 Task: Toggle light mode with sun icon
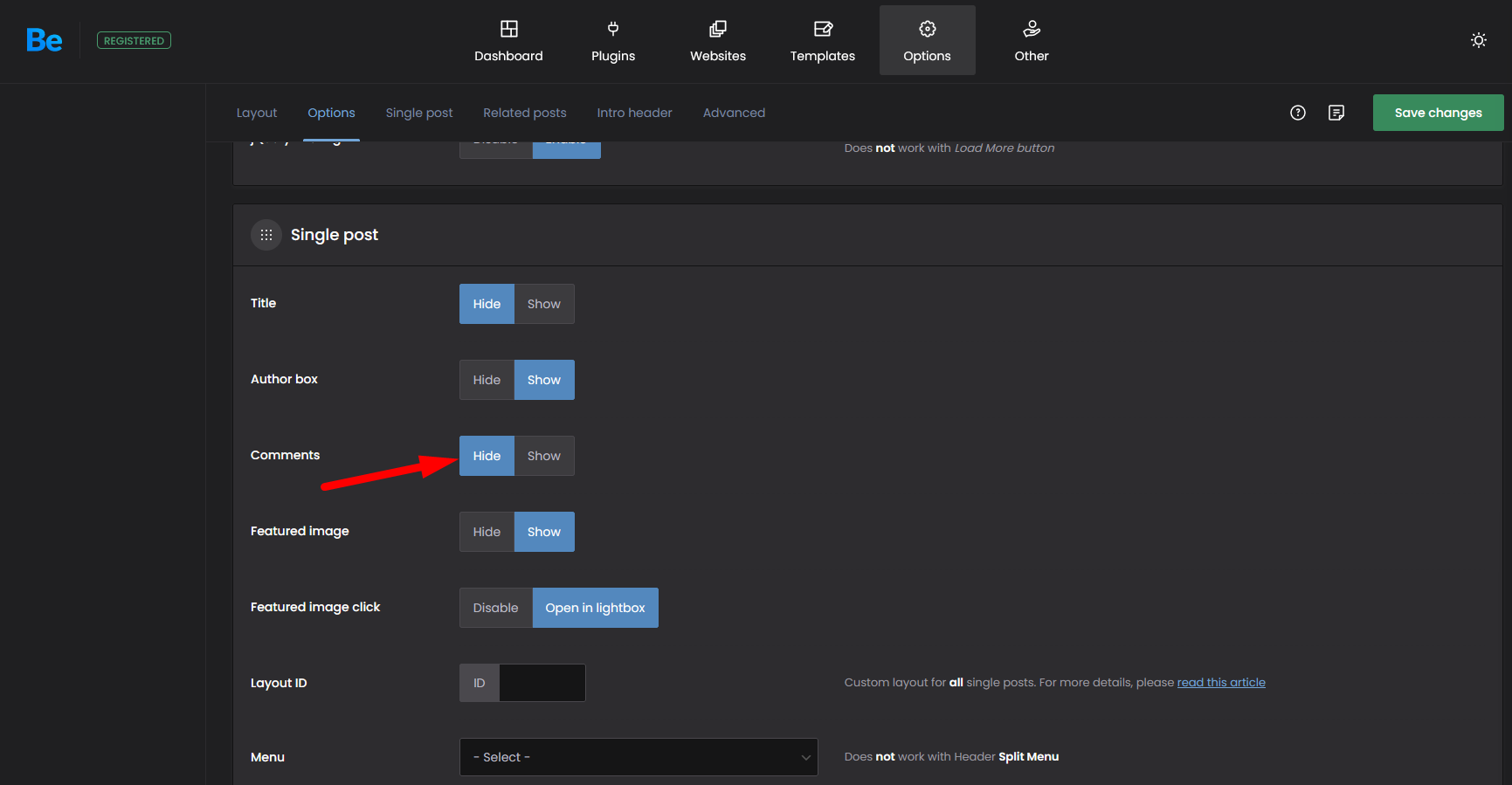[1479, 40]
